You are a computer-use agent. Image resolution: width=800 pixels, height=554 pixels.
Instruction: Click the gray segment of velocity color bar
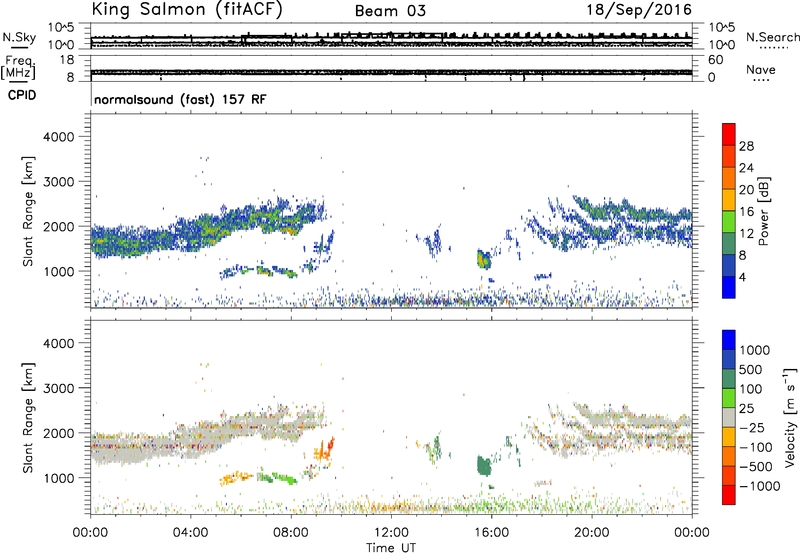[x=729, y=417]
